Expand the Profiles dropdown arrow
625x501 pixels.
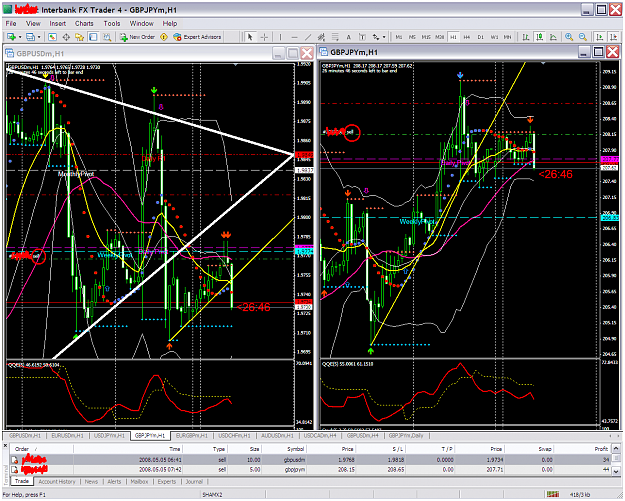tap(39, 37)
